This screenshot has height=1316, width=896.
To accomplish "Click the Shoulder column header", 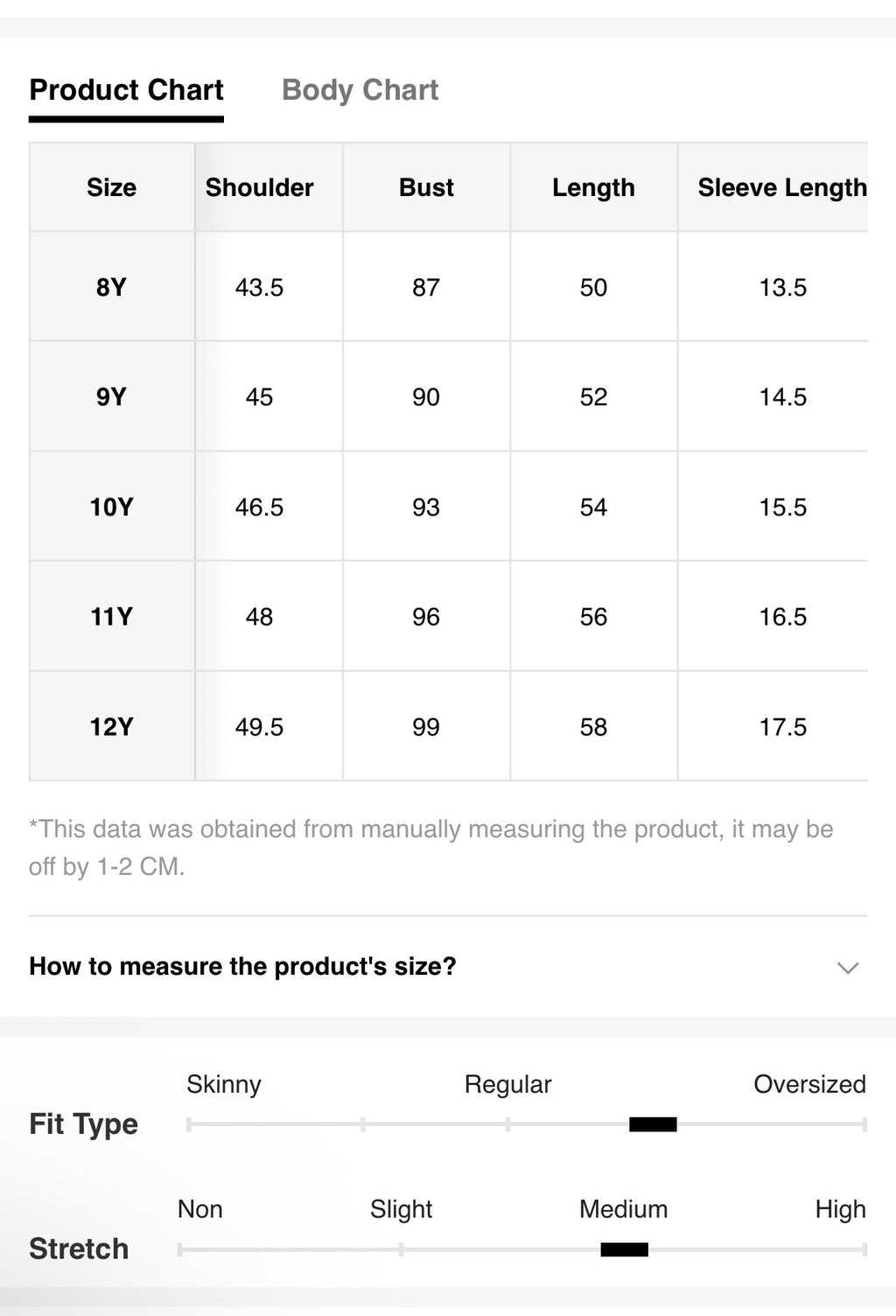I will pyautogui.click(x=260, y=187).
